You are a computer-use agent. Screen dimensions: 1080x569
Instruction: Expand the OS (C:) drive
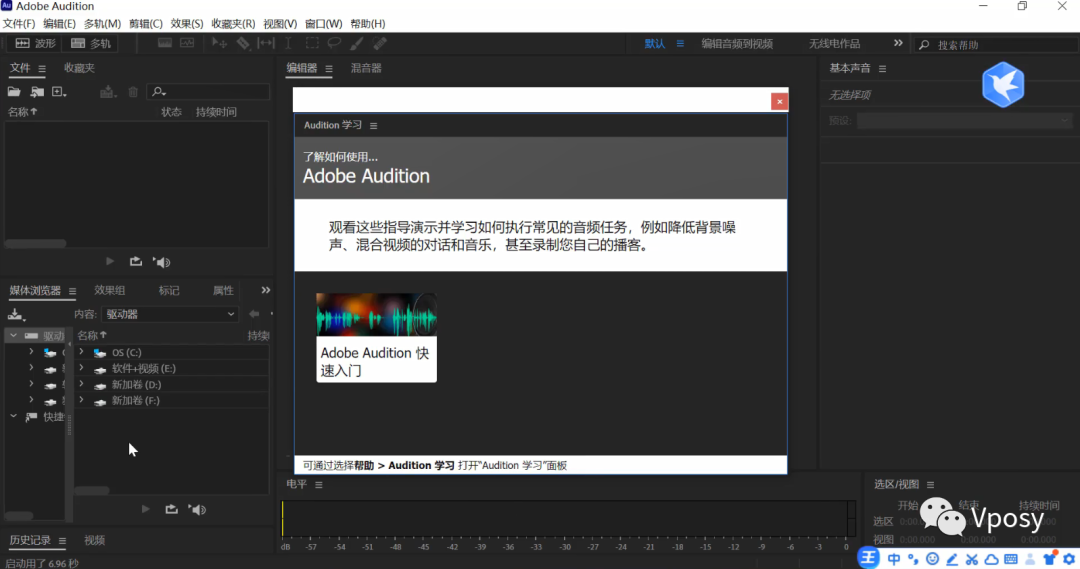click(81, 352)
